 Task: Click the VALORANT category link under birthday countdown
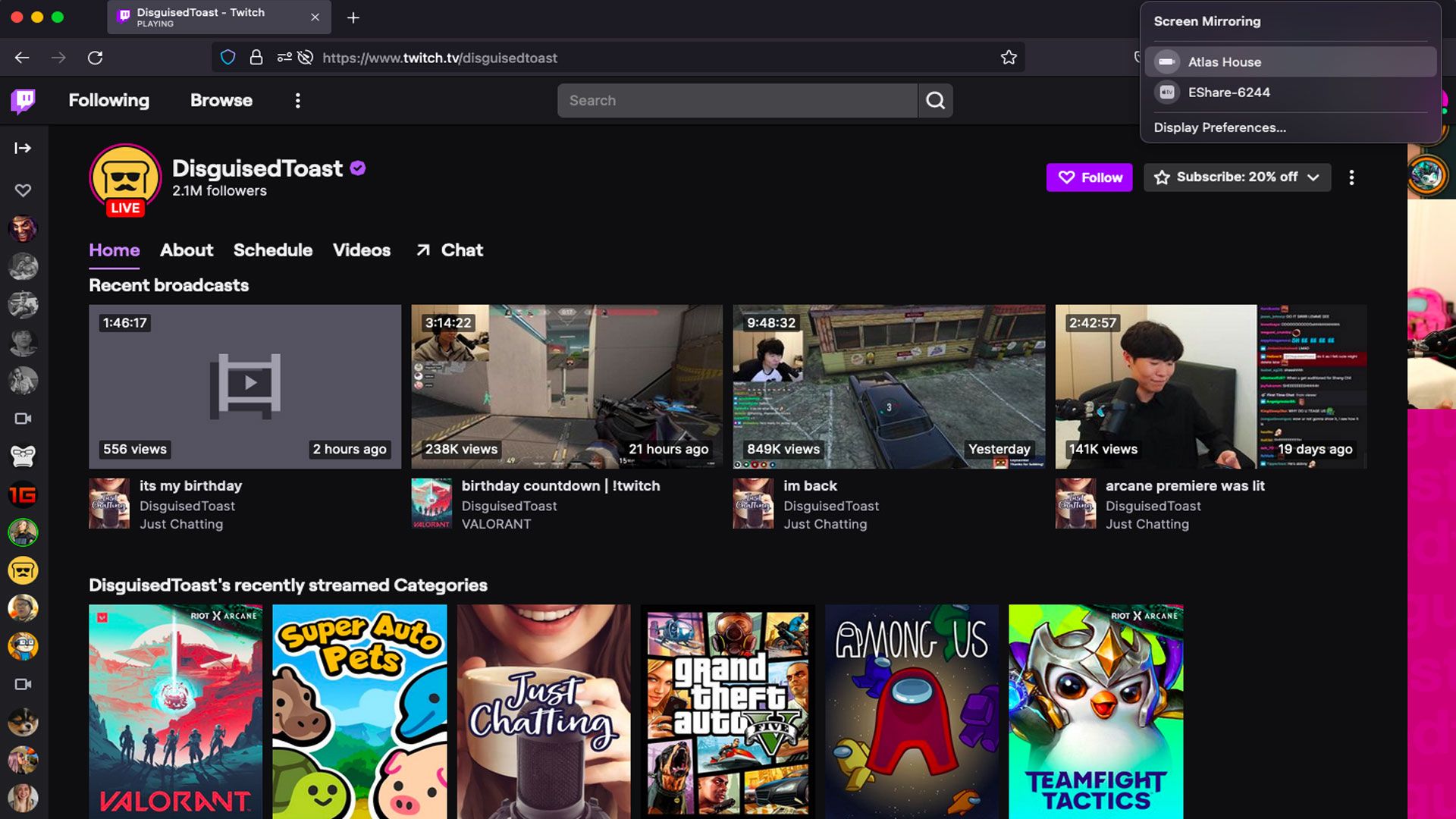click(496, 524)
